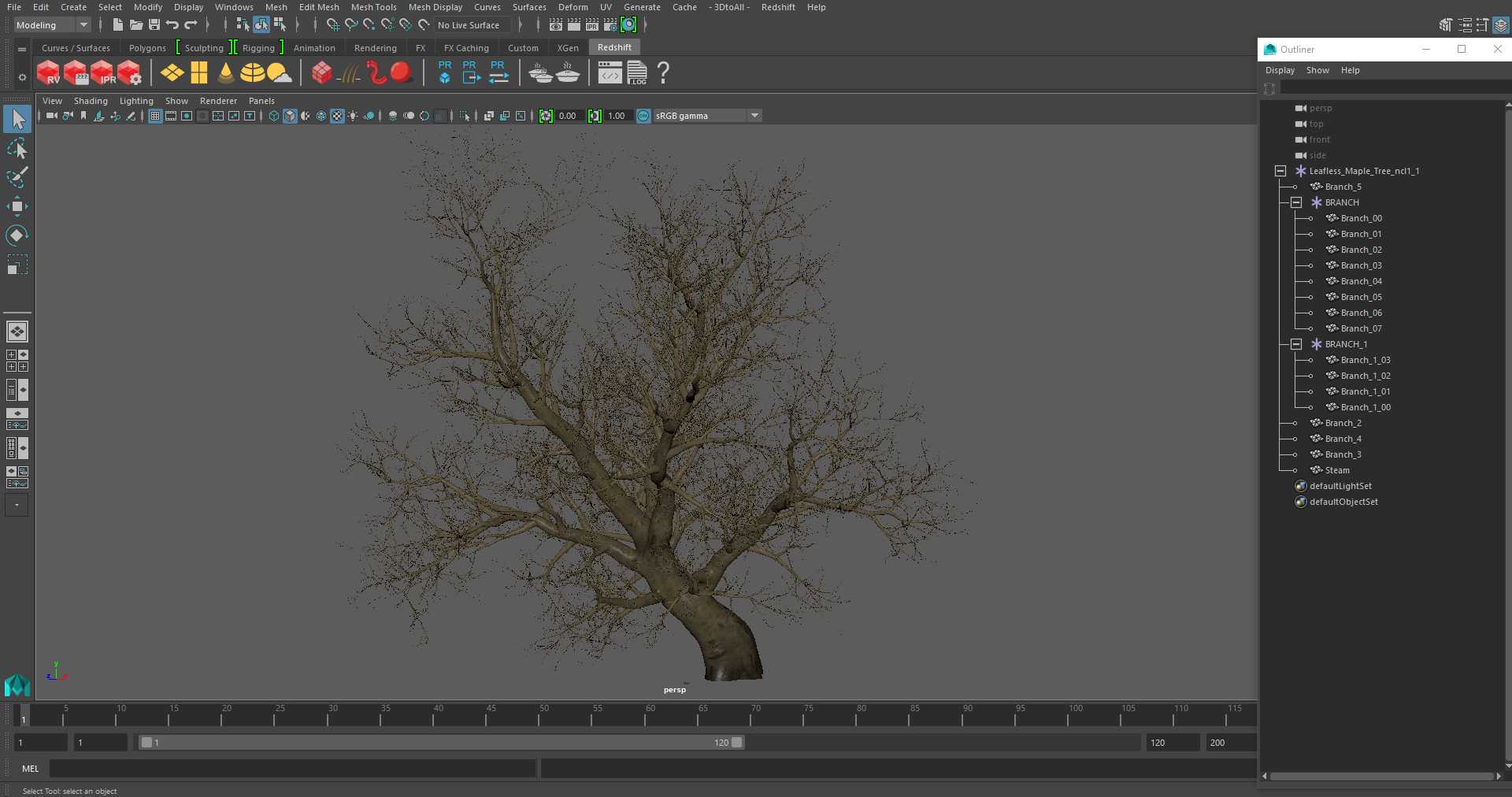Open the Redshift LOG file icon
The image size is (1512, 797).
637,73
